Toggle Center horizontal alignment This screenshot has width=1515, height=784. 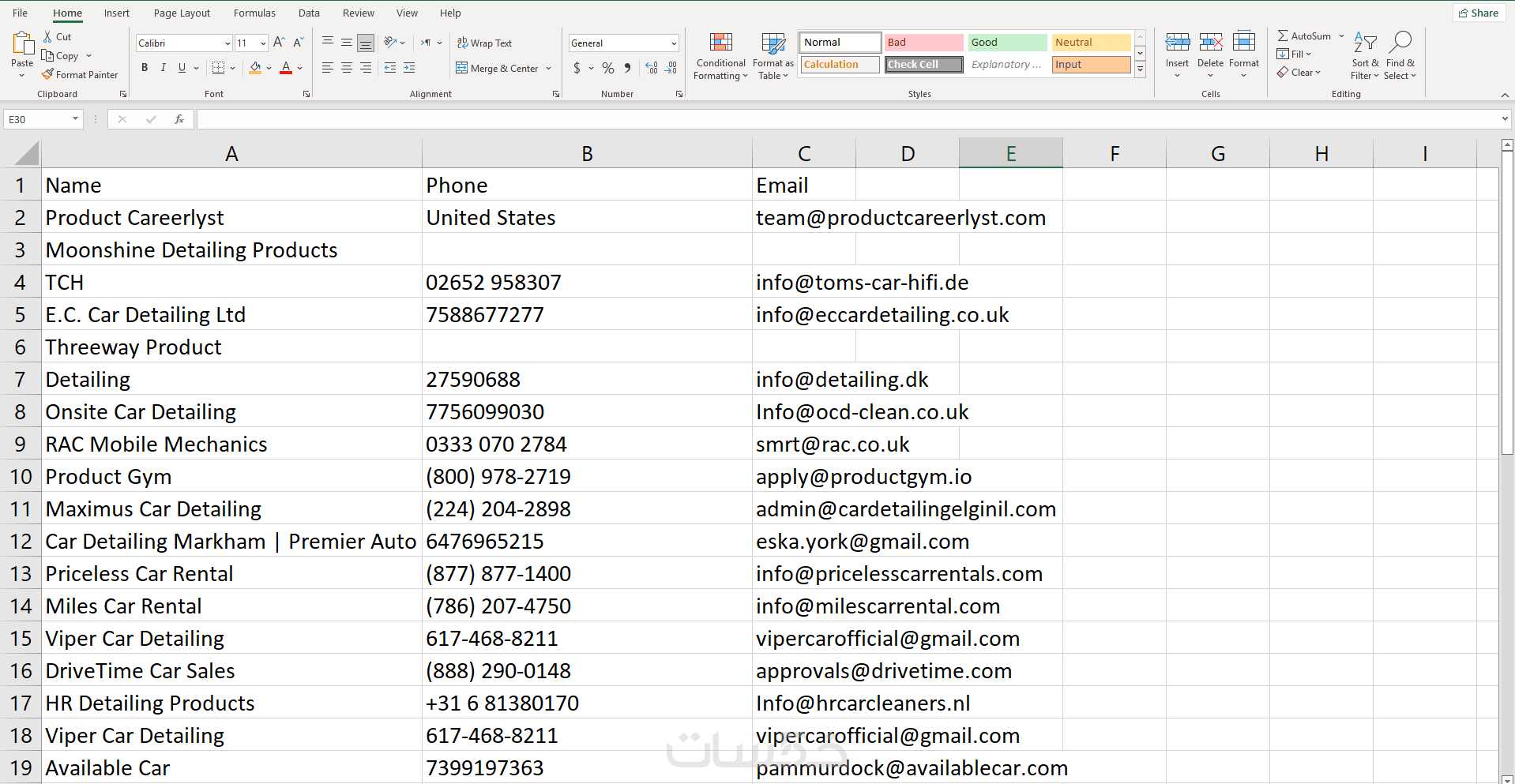pyautogui.click(x=347, y=68)
